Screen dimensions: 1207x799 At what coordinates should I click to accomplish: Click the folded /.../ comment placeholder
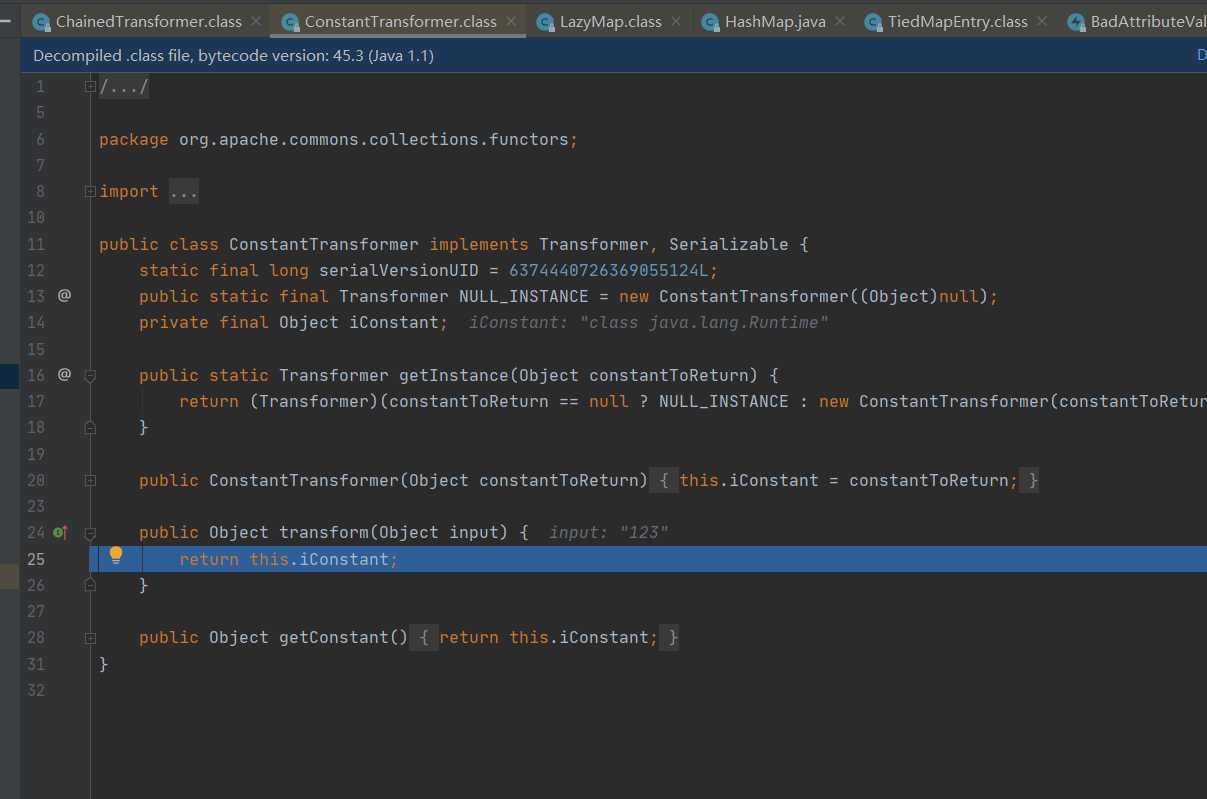point(124,87)
